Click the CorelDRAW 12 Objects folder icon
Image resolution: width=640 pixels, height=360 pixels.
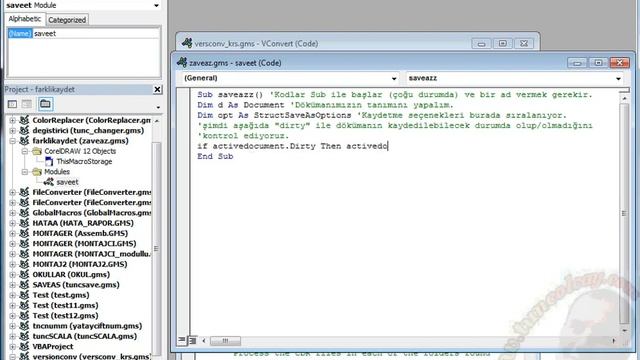(x=37, y=151)
